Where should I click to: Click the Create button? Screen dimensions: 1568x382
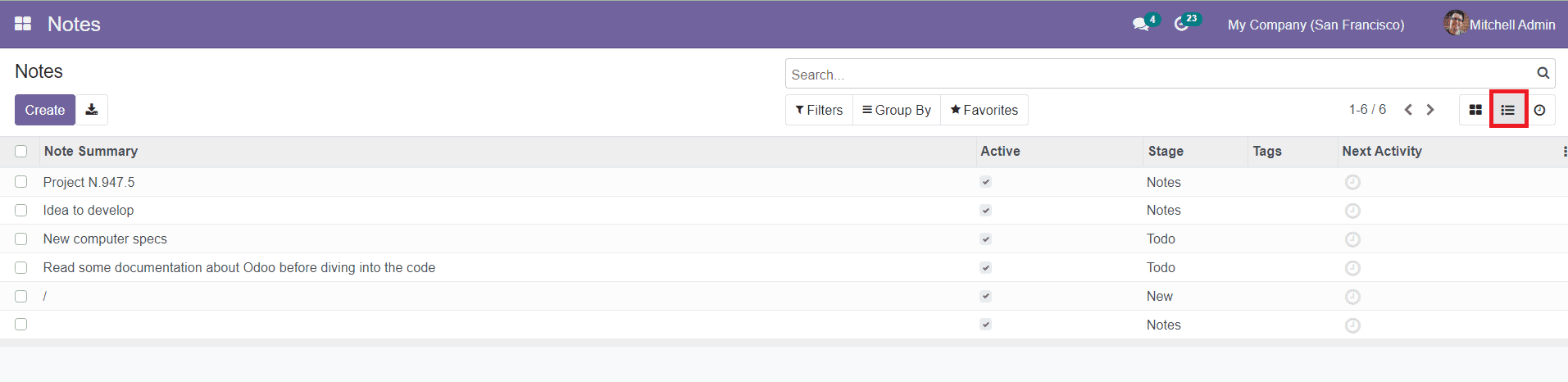tap(45, 110)
